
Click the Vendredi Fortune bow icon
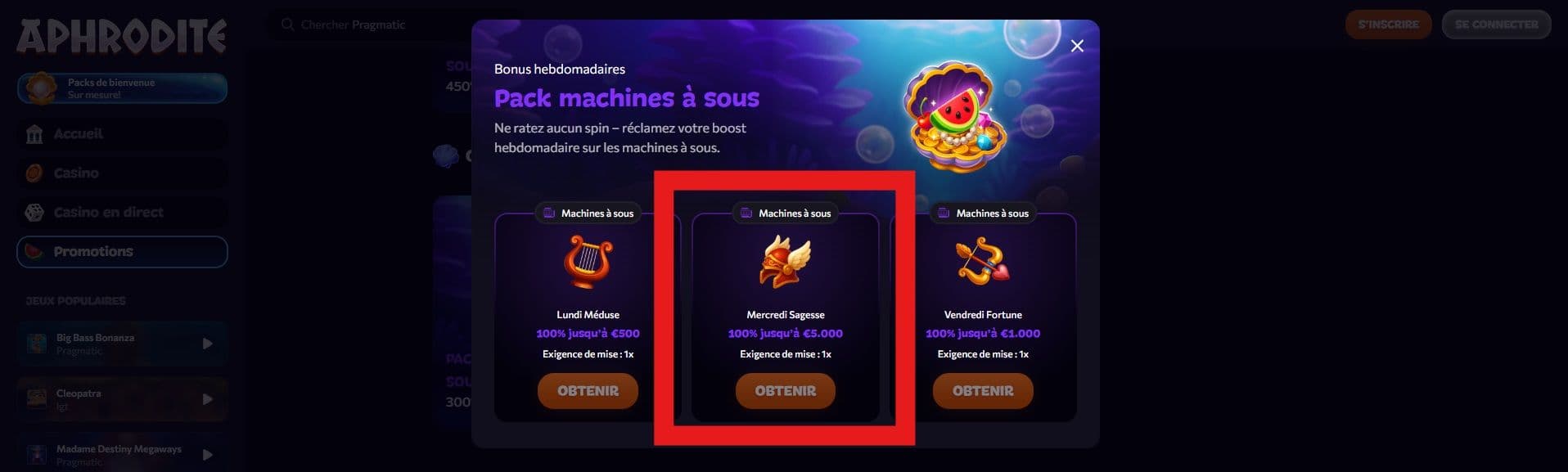coord(983,261)
